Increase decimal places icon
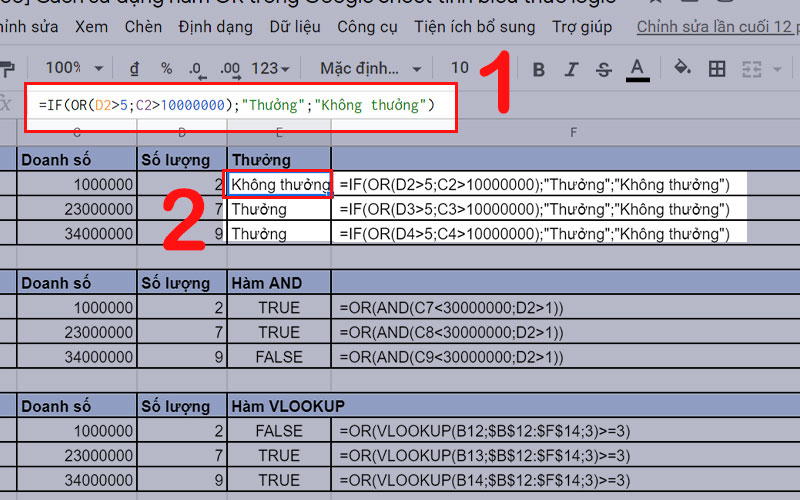800x500 pixels. point(230,69)
